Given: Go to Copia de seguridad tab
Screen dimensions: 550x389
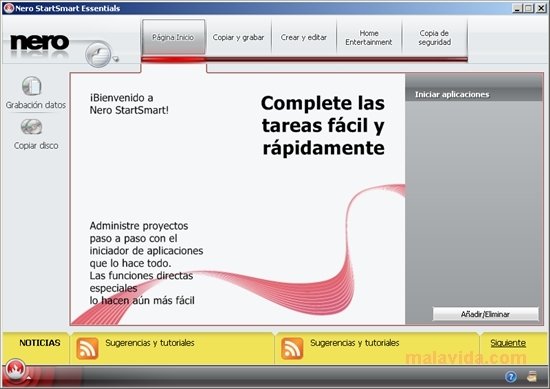Looking at the screenshot, I should coord(435,37).
